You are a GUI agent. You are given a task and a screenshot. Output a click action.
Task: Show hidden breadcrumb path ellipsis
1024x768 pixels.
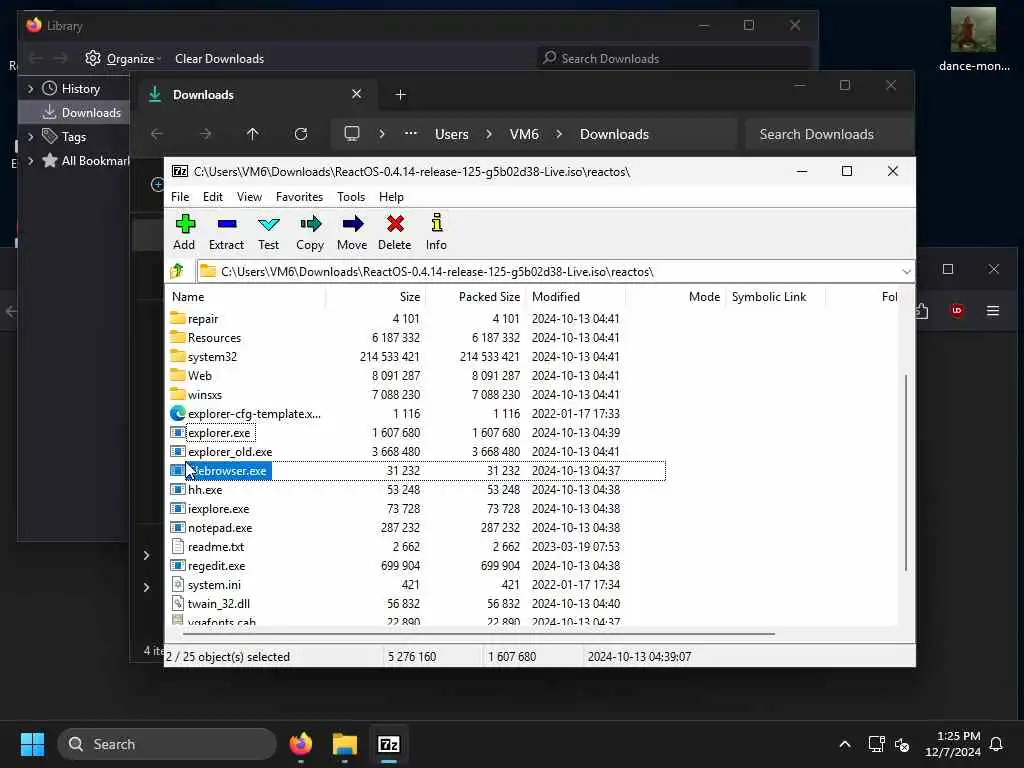coord(411,133)
